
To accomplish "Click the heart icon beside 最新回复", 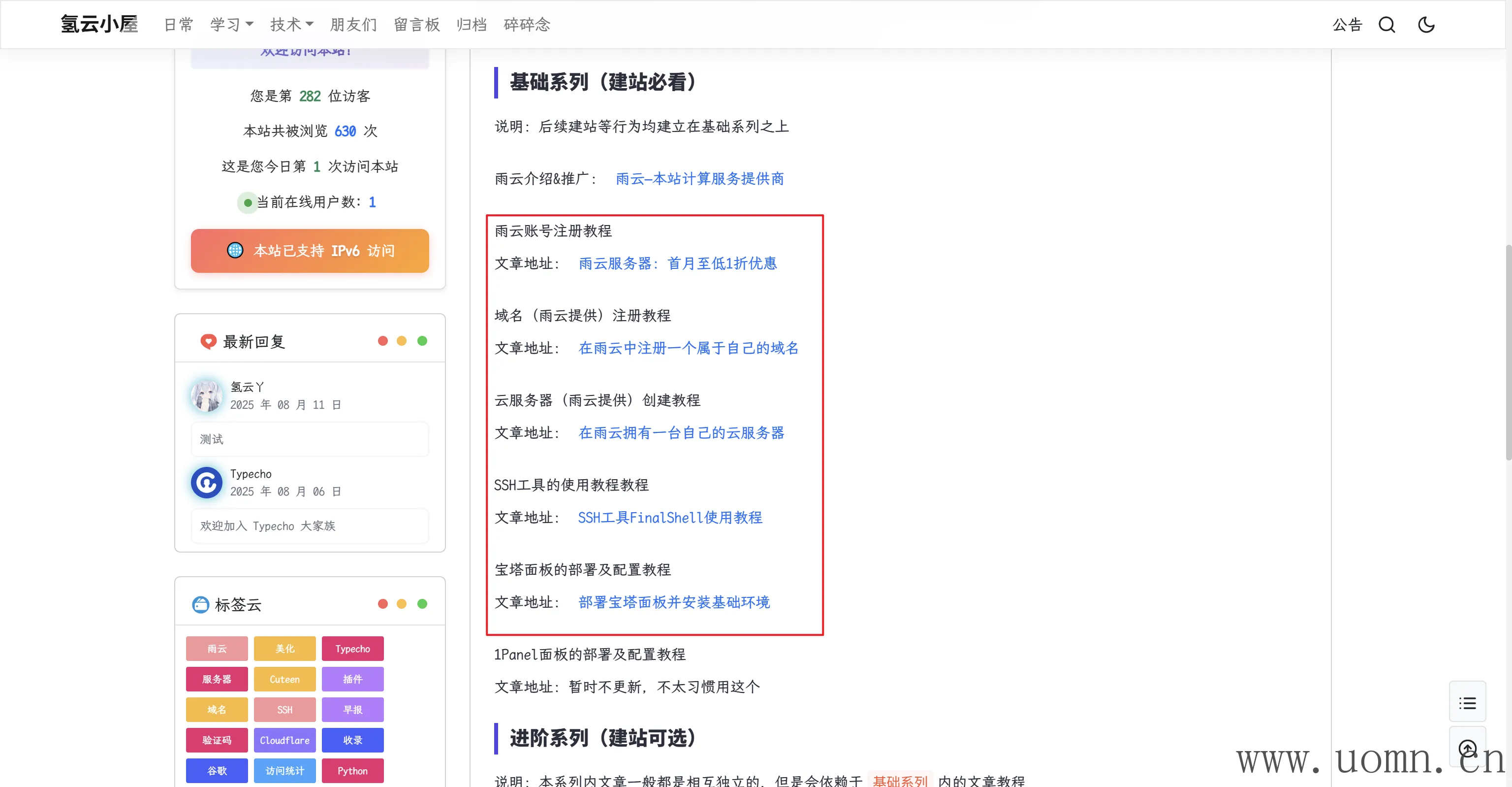I will coord(208,341).
